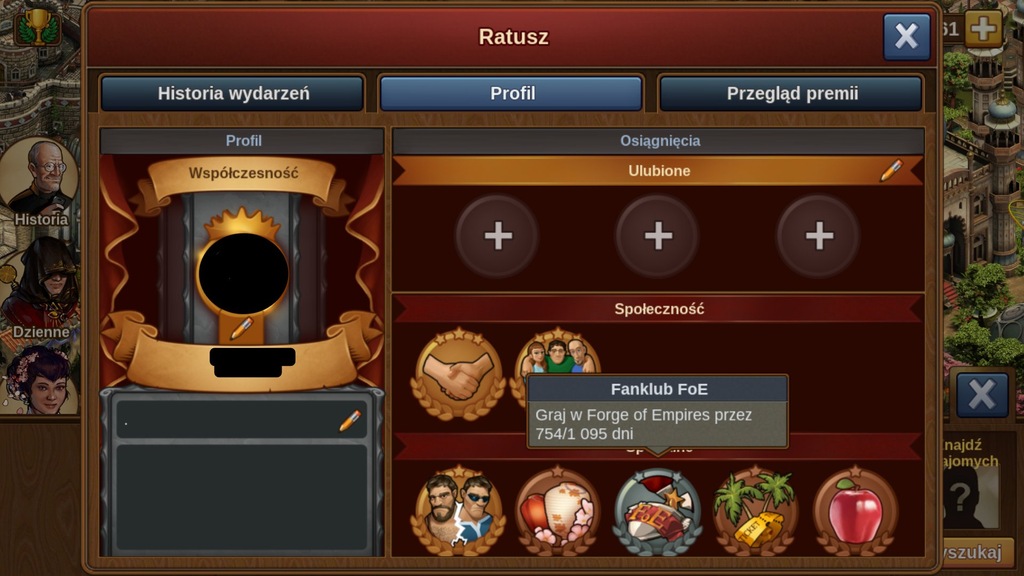This screenshot has height=576, width=1024.
Task: Add first favorite achievement slot
Action: click(x=498, y=236)
